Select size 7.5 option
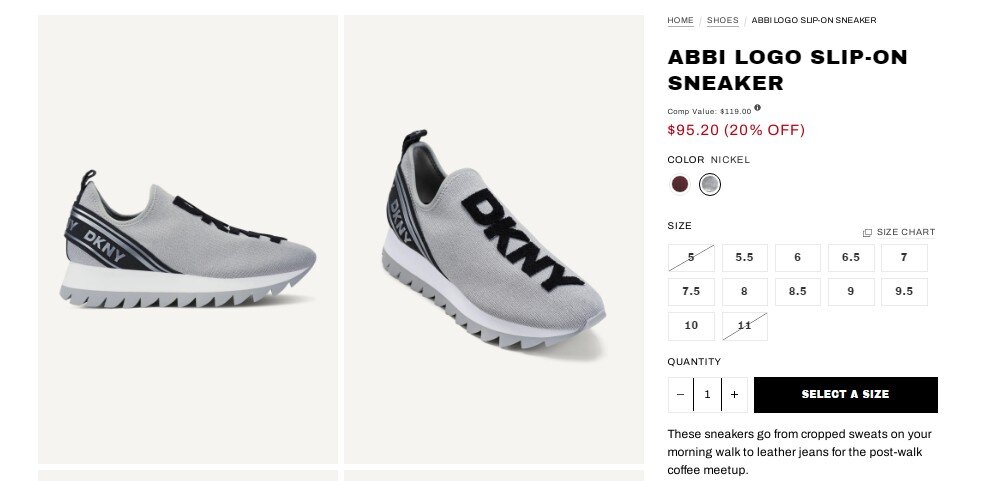 [691, 292]
